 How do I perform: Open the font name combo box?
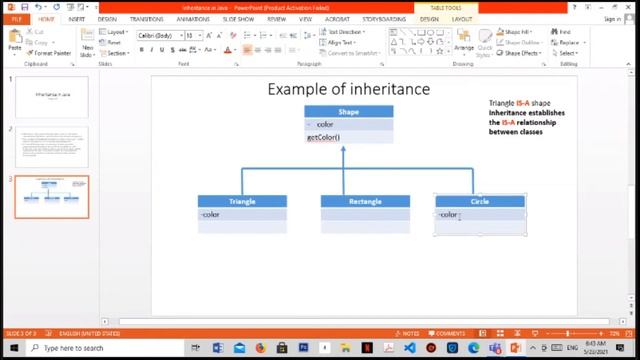(x=160, y=36)
